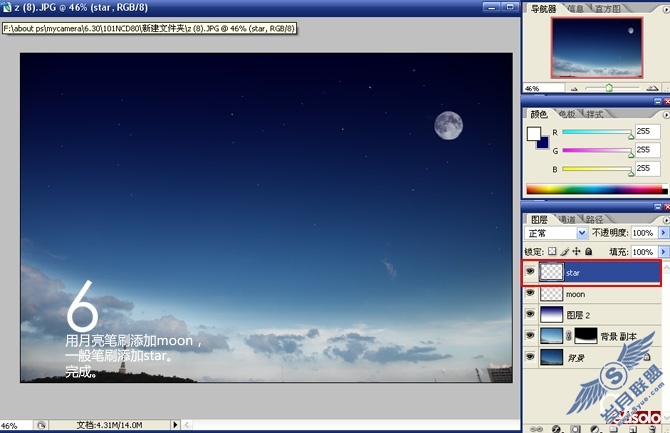Hide the 背景 layer
The height and width of the screenshot is (433, 670).
(530, 356)
